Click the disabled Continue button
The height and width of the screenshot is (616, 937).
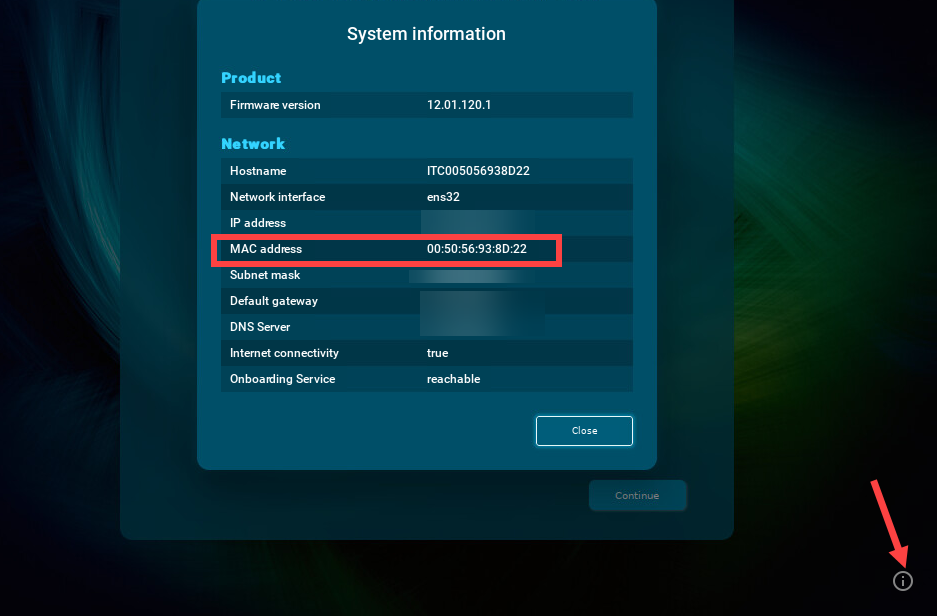637,495
